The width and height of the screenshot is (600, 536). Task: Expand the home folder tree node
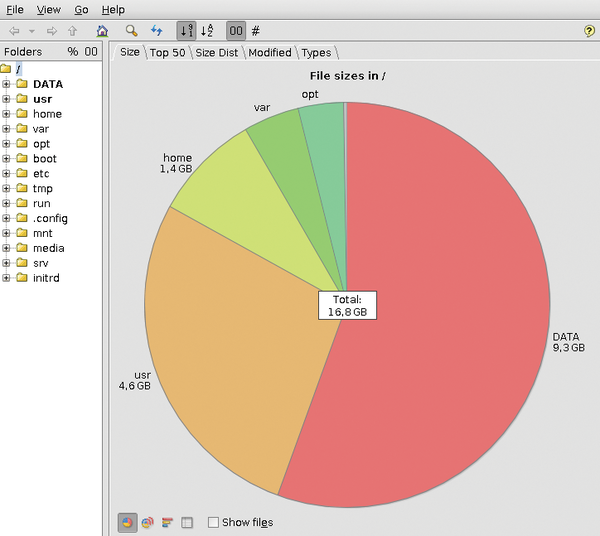(x=6, y=114)
